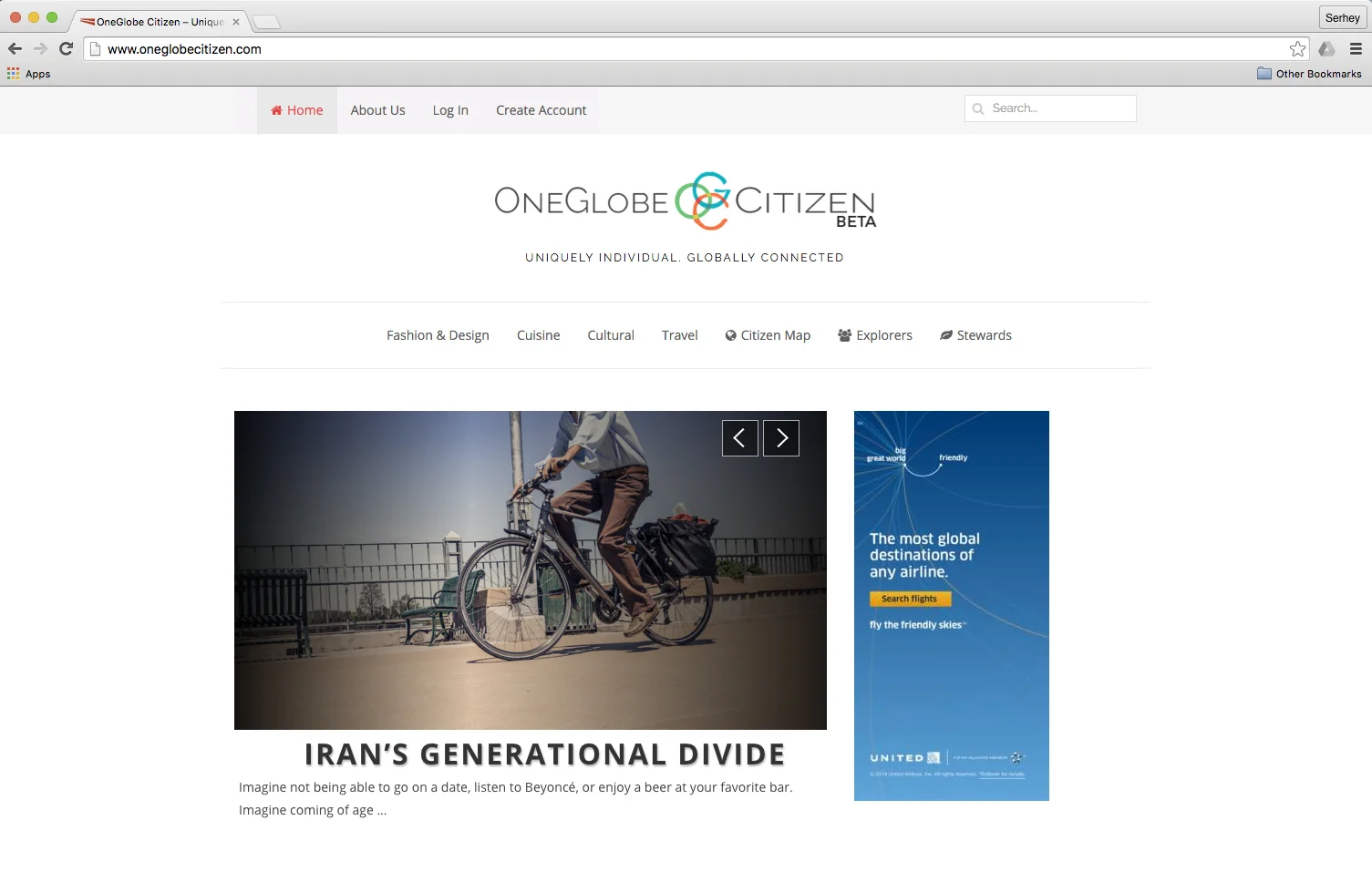Click the page icon in address bar
Screen dimensions: 1372x882
[95, 49]
